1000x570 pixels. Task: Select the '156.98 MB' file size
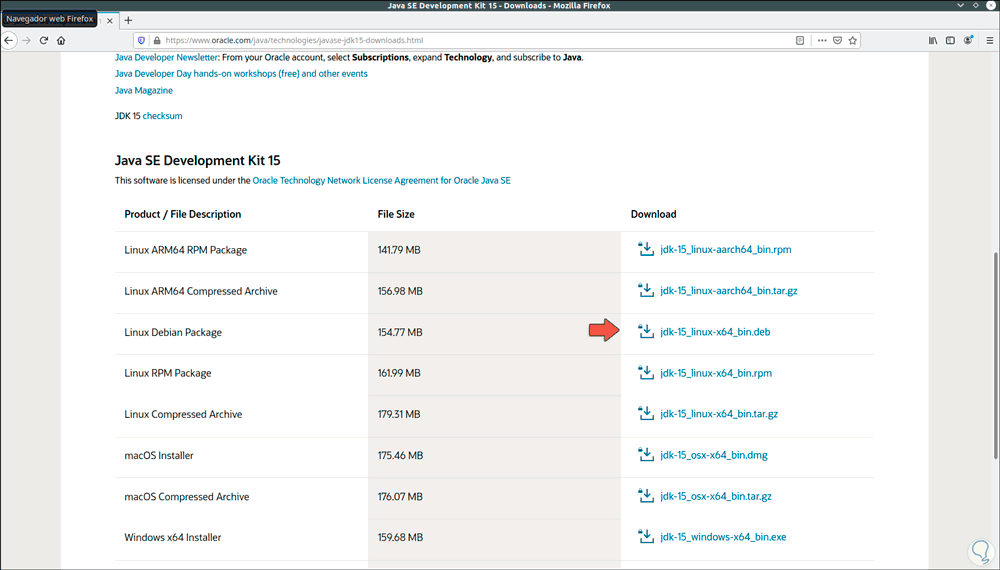click(400, 291)
